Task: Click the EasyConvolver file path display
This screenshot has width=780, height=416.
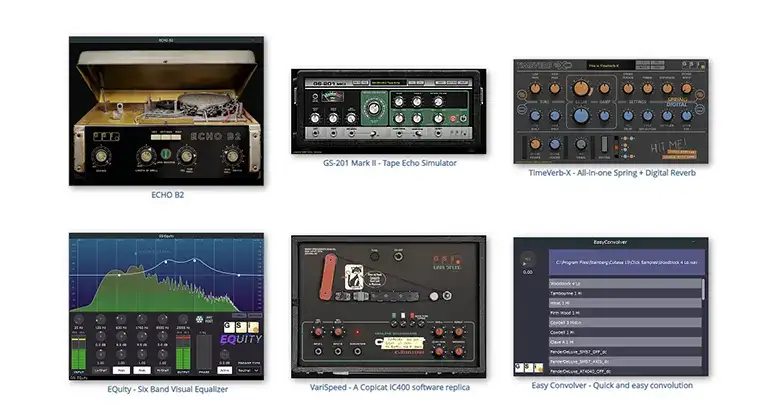Action: pos(627,262)
